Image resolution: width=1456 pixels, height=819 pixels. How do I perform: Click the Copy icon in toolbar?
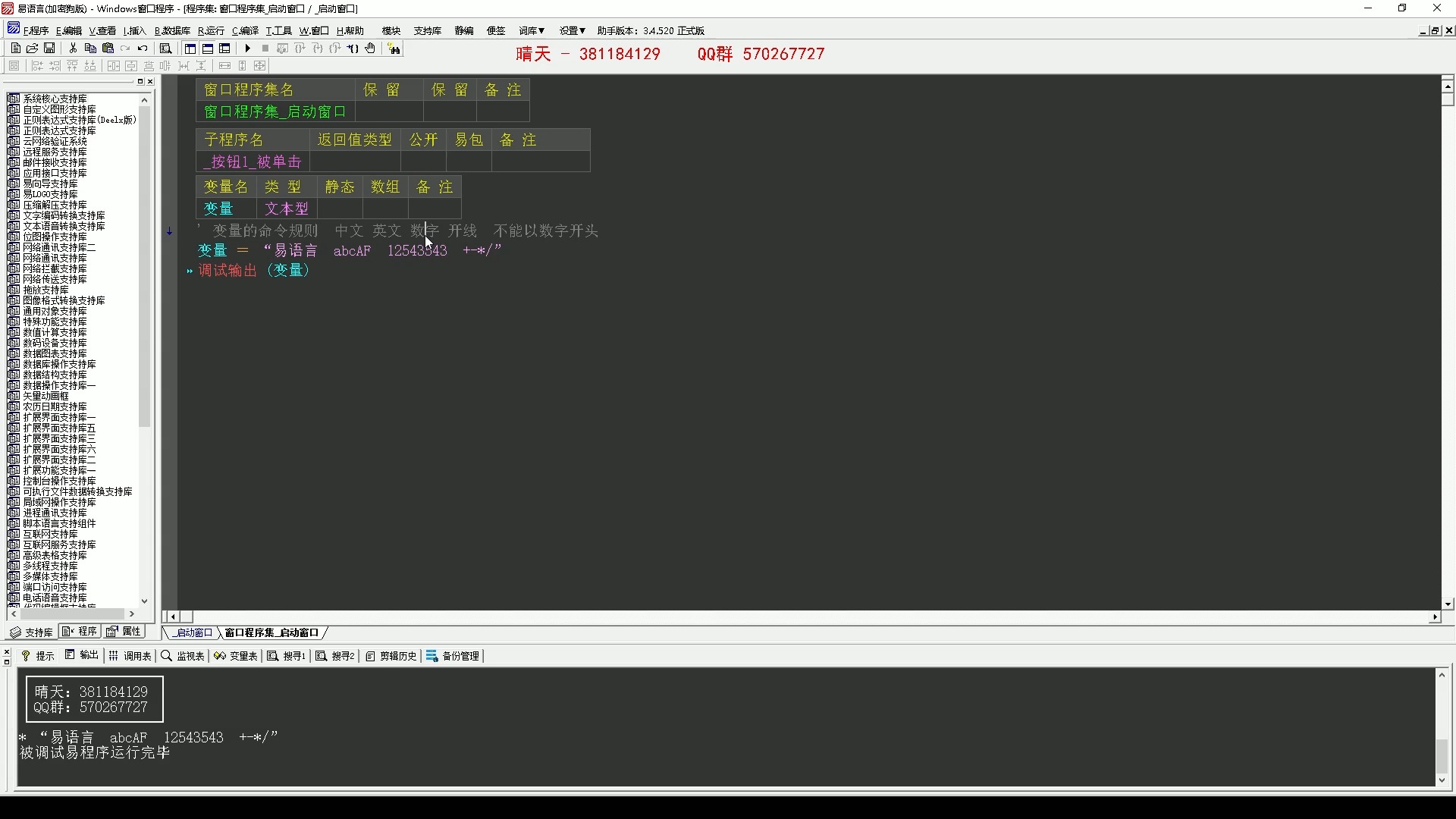pos(90,48)
